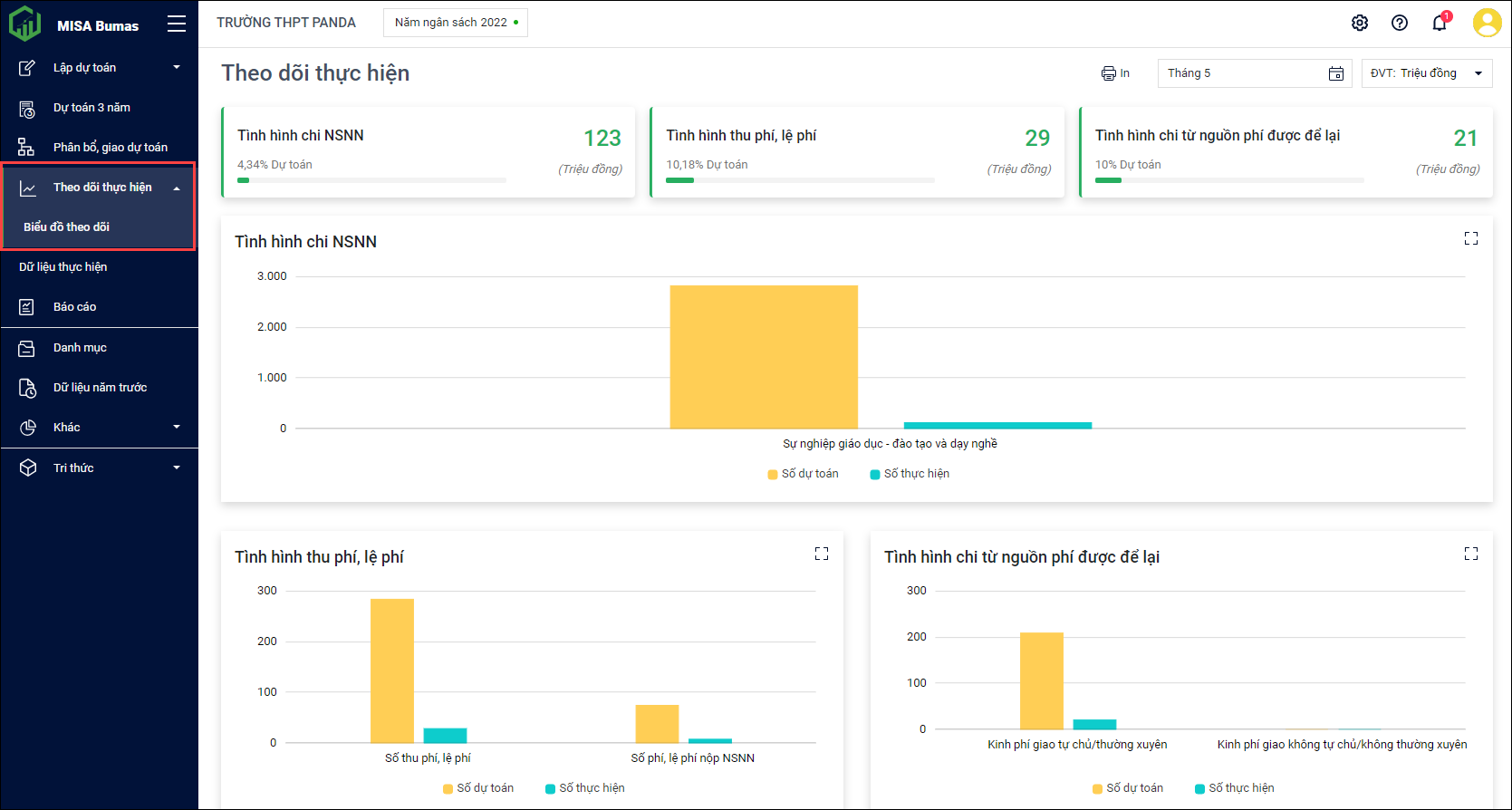Expand Tình hình thu phí, lệ phí chart
Screen dimensions: 1512x810
coord(821,554)
